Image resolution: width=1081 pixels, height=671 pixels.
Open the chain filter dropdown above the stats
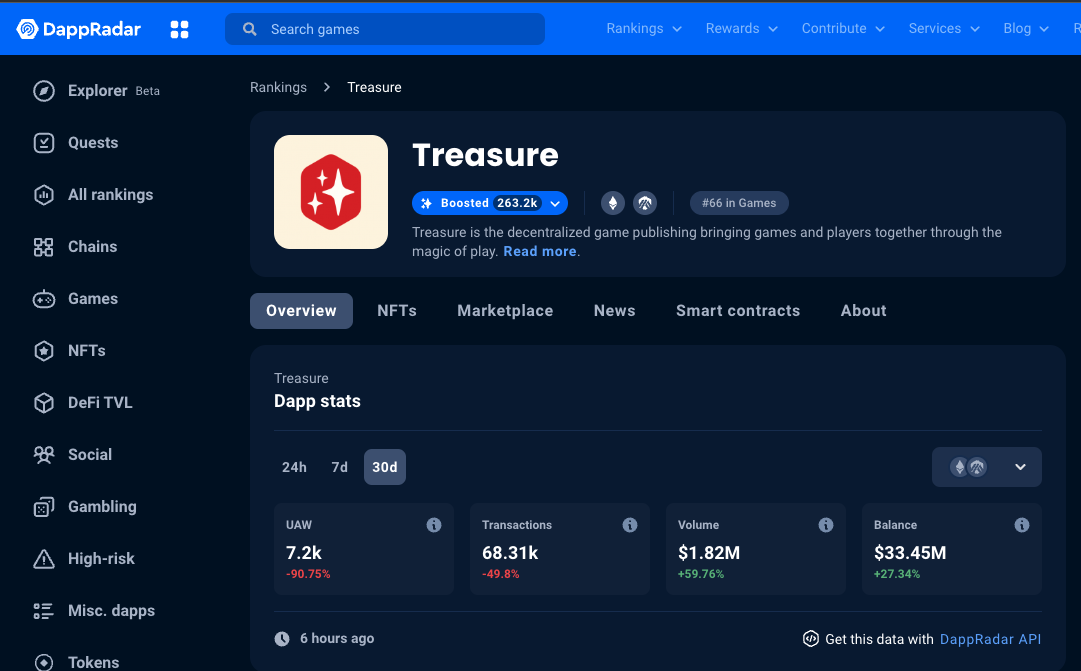(987, 466)
